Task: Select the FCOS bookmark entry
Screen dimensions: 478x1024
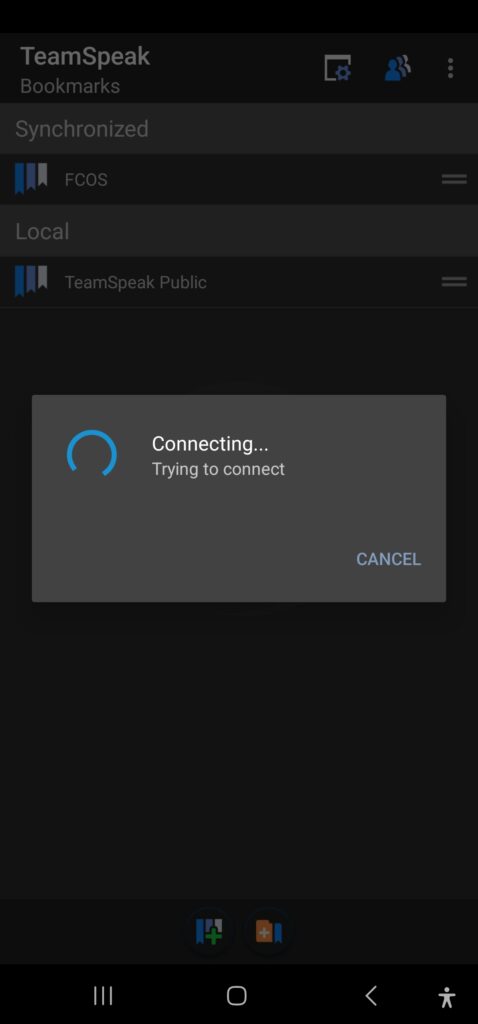Action: click(239, 179)
